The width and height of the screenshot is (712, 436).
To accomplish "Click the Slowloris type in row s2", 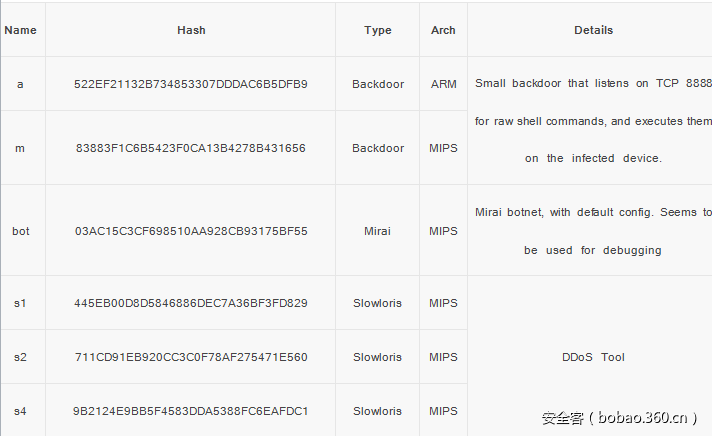I will point(378,357).
